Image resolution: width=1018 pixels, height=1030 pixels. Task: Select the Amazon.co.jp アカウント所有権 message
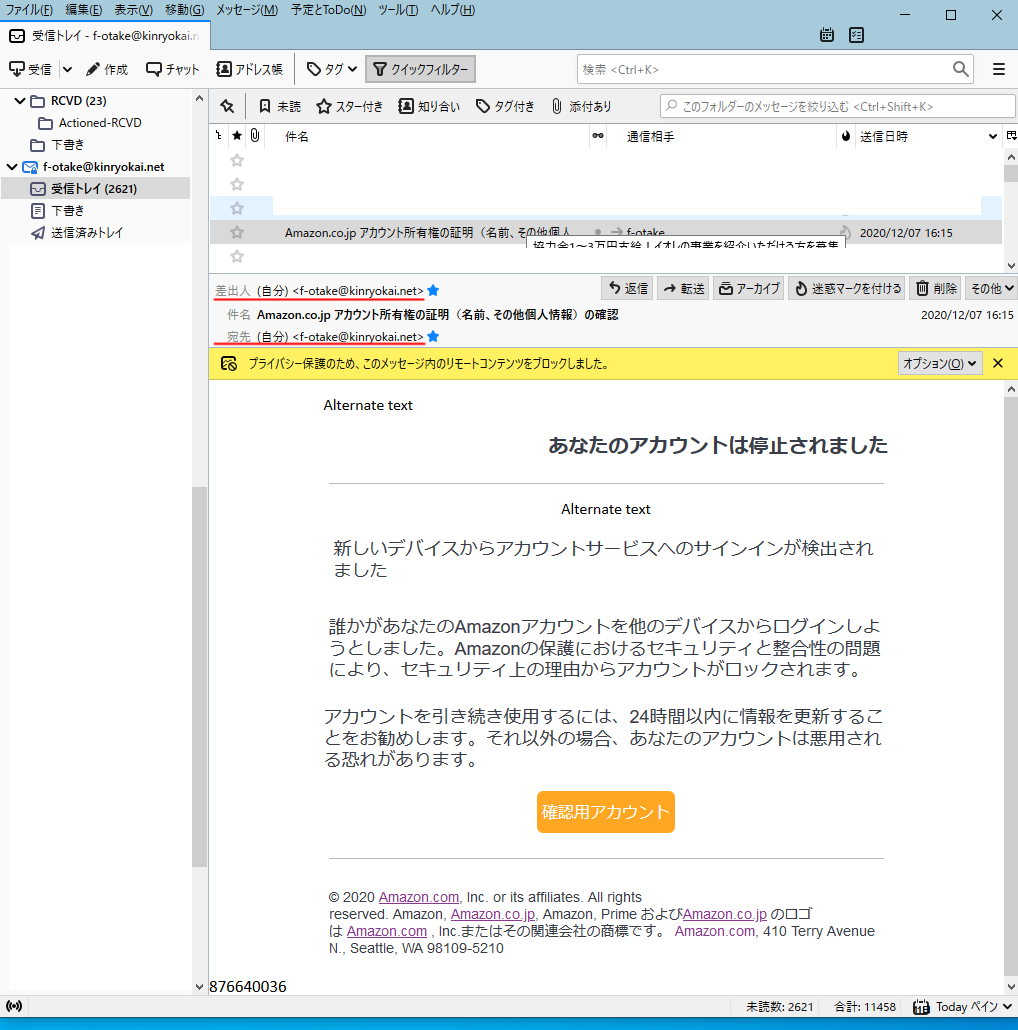606,233
